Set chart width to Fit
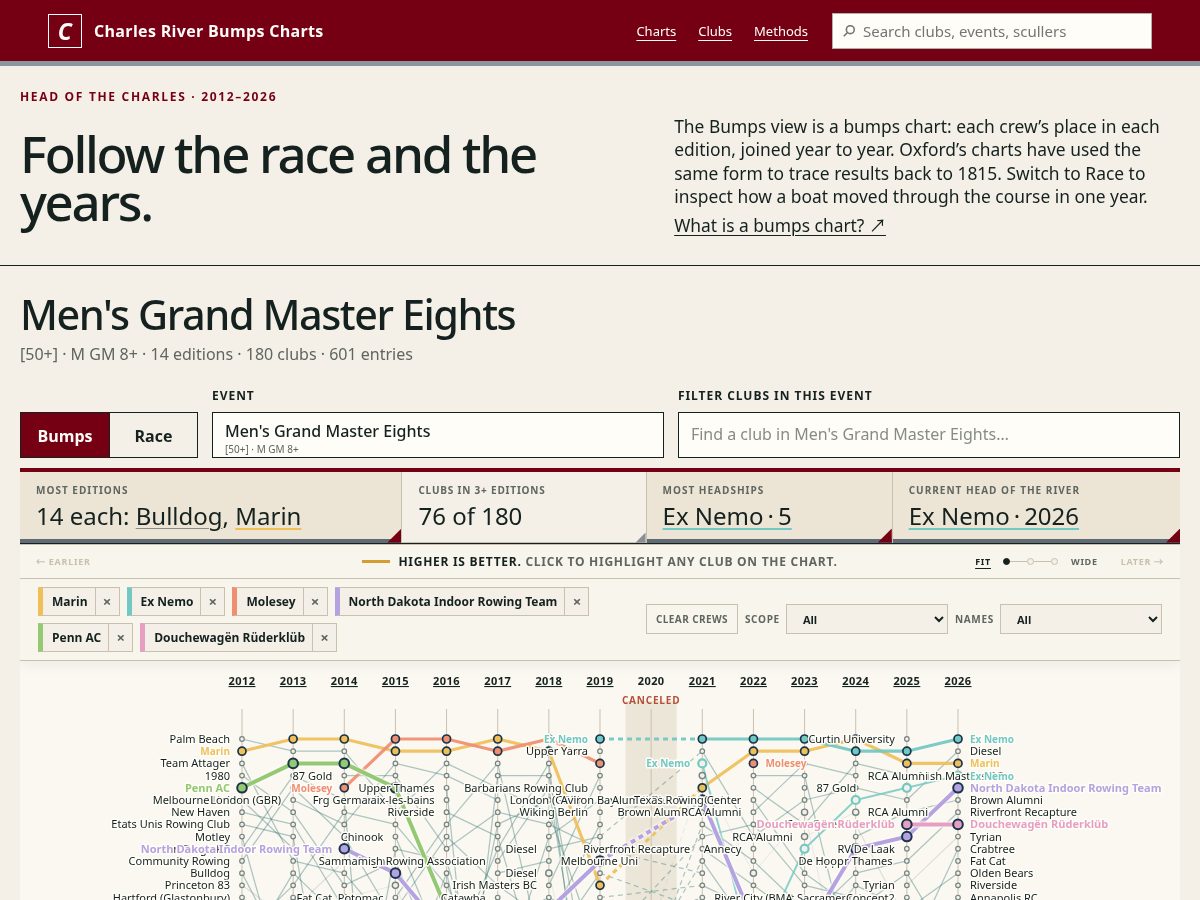Image resolution: width=1200 pixels, height=900 pixels. pos(983,562)
